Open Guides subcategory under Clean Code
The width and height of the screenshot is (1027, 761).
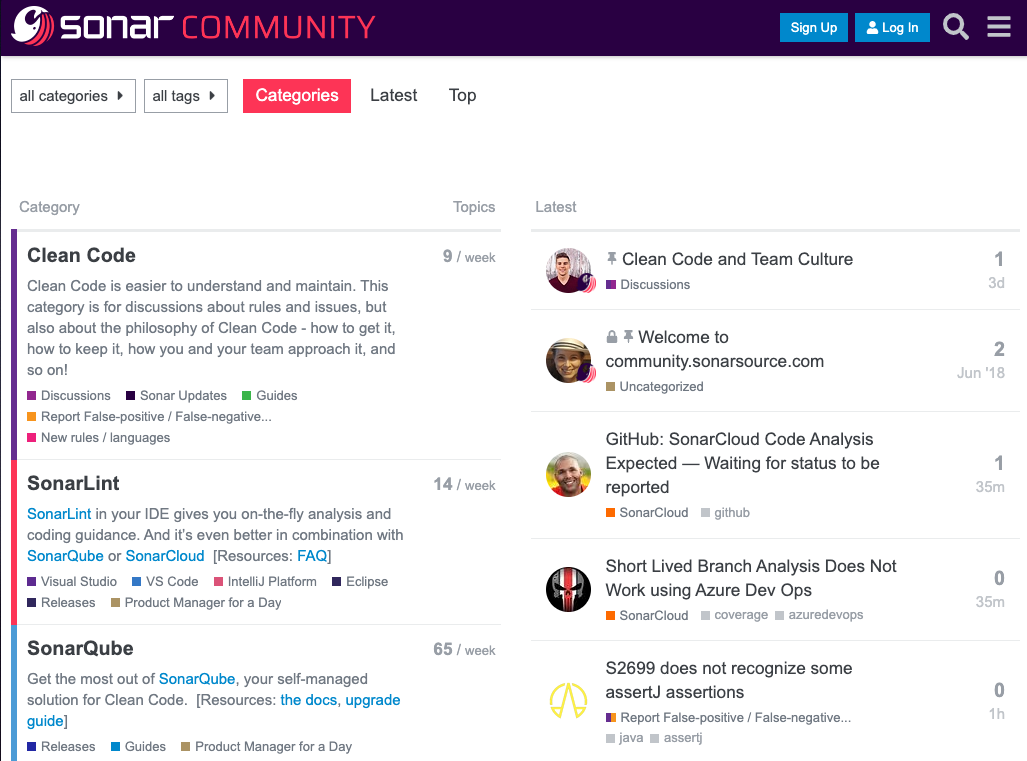[270, 396]
